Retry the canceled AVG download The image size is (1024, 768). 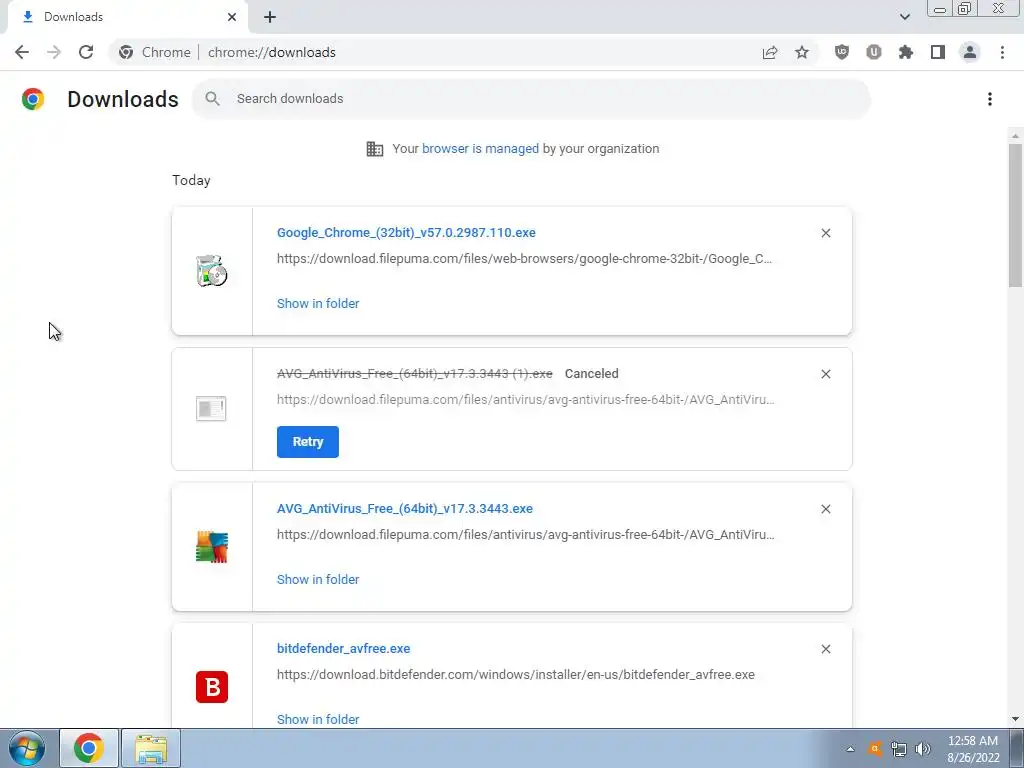308,441
